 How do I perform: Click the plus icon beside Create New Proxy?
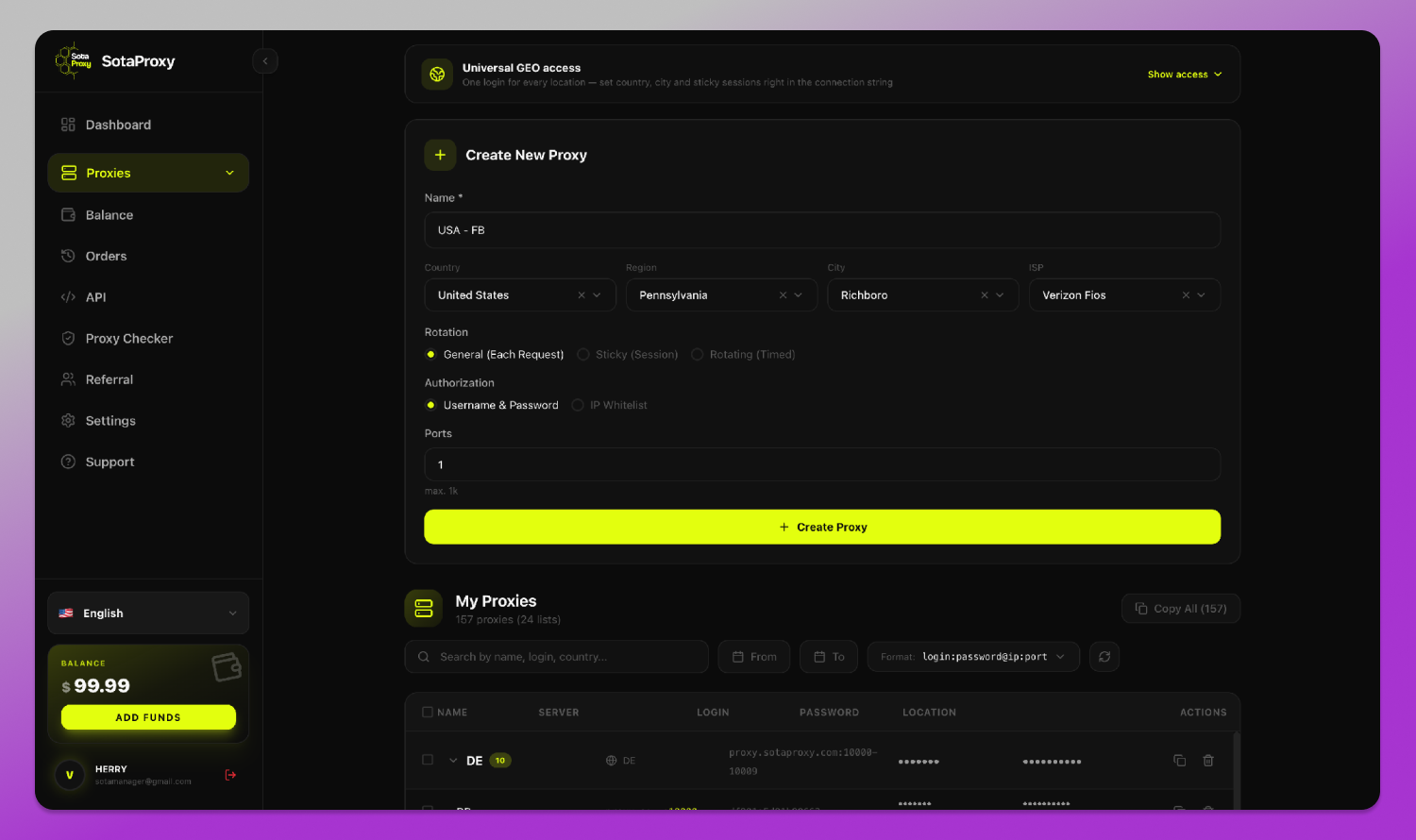[440, 155]
